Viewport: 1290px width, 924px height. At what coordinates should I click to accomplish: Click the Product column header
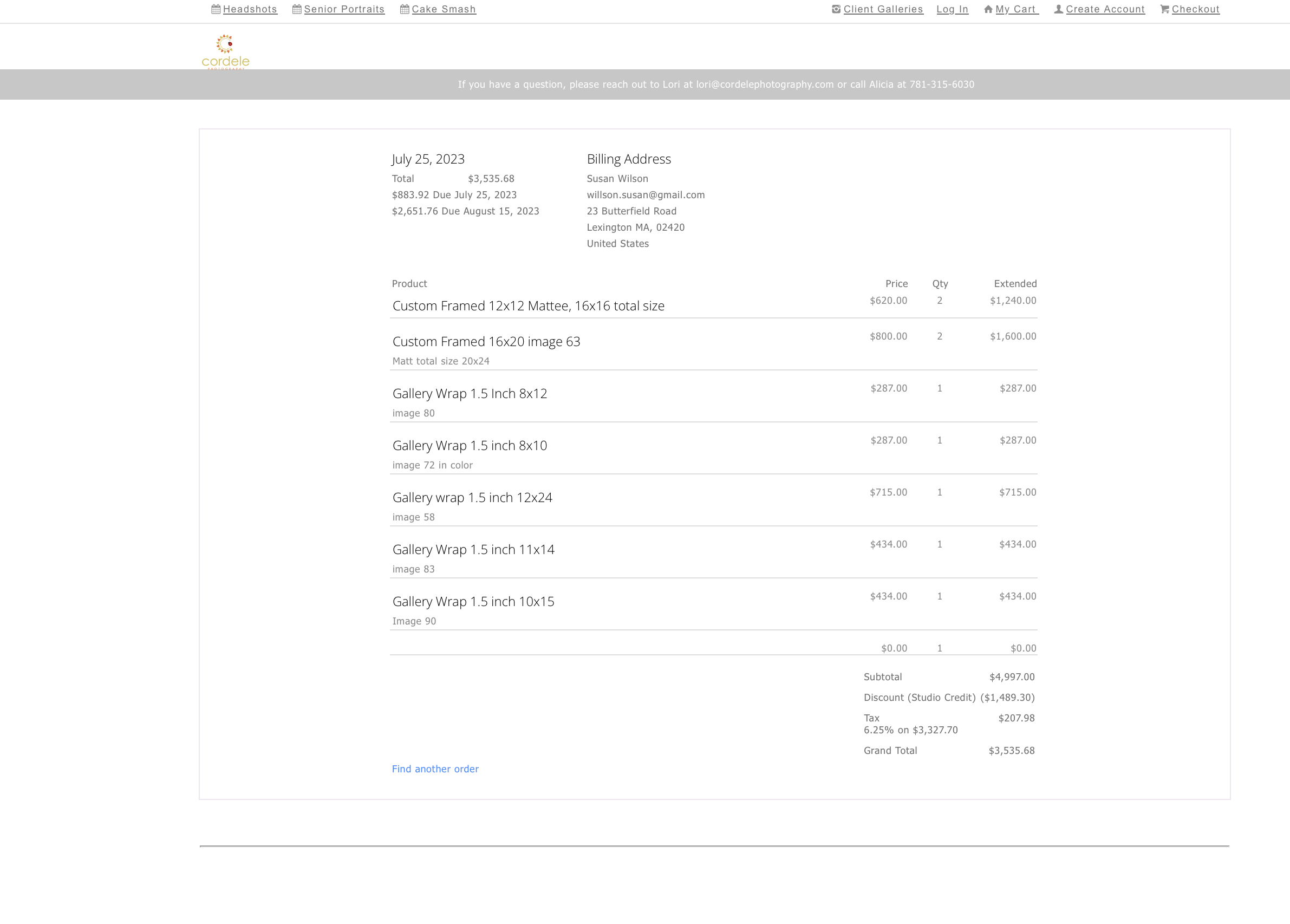point(409,283)
